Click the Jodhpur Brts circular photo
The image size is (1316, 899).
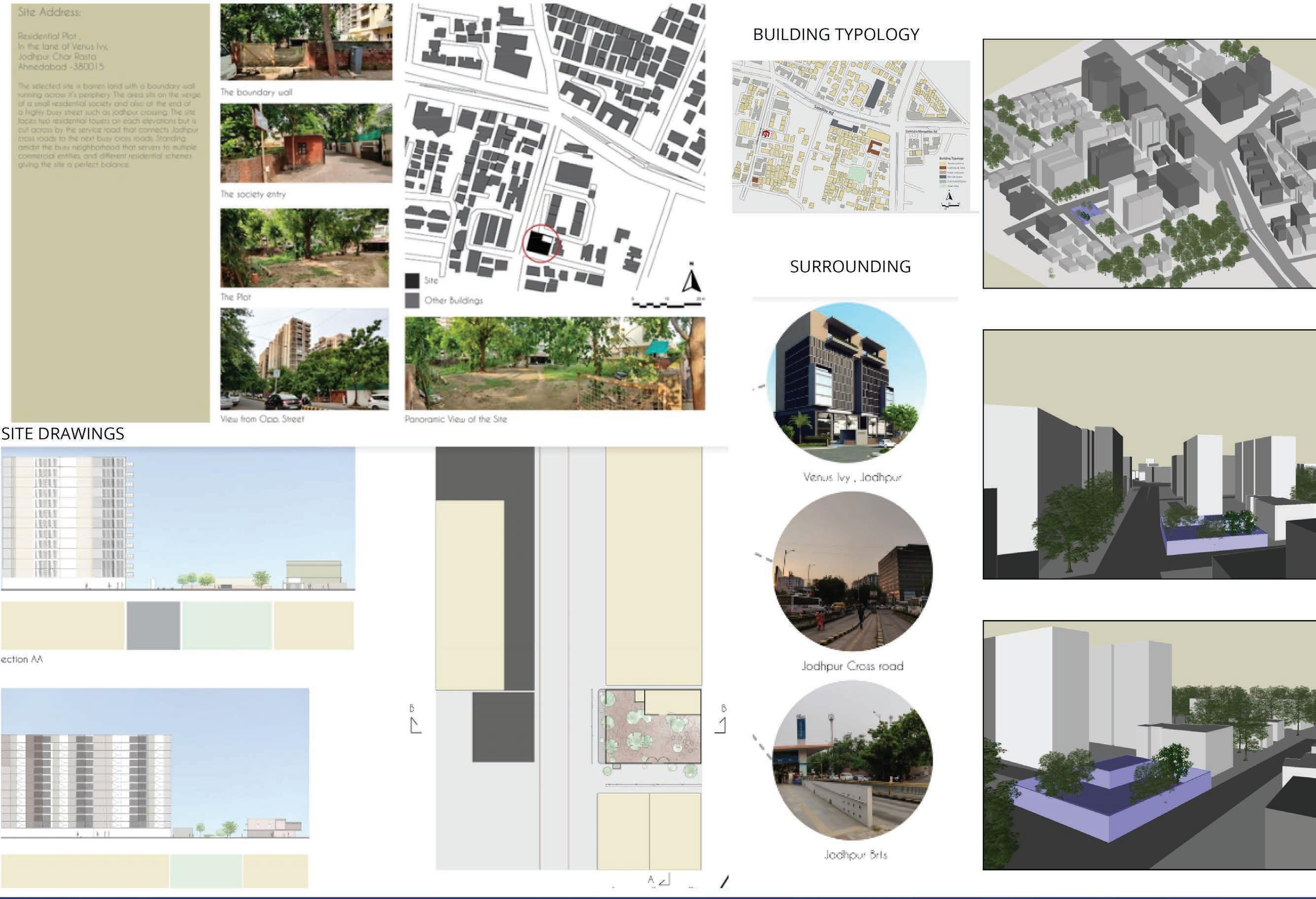pos(852,761)
